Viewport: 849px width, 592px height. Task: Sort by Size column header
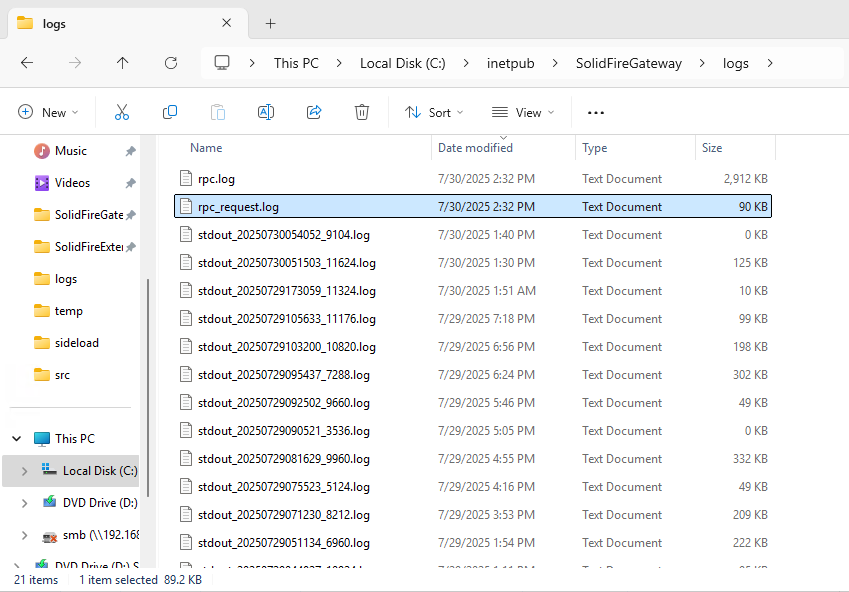tap(712, 147)
